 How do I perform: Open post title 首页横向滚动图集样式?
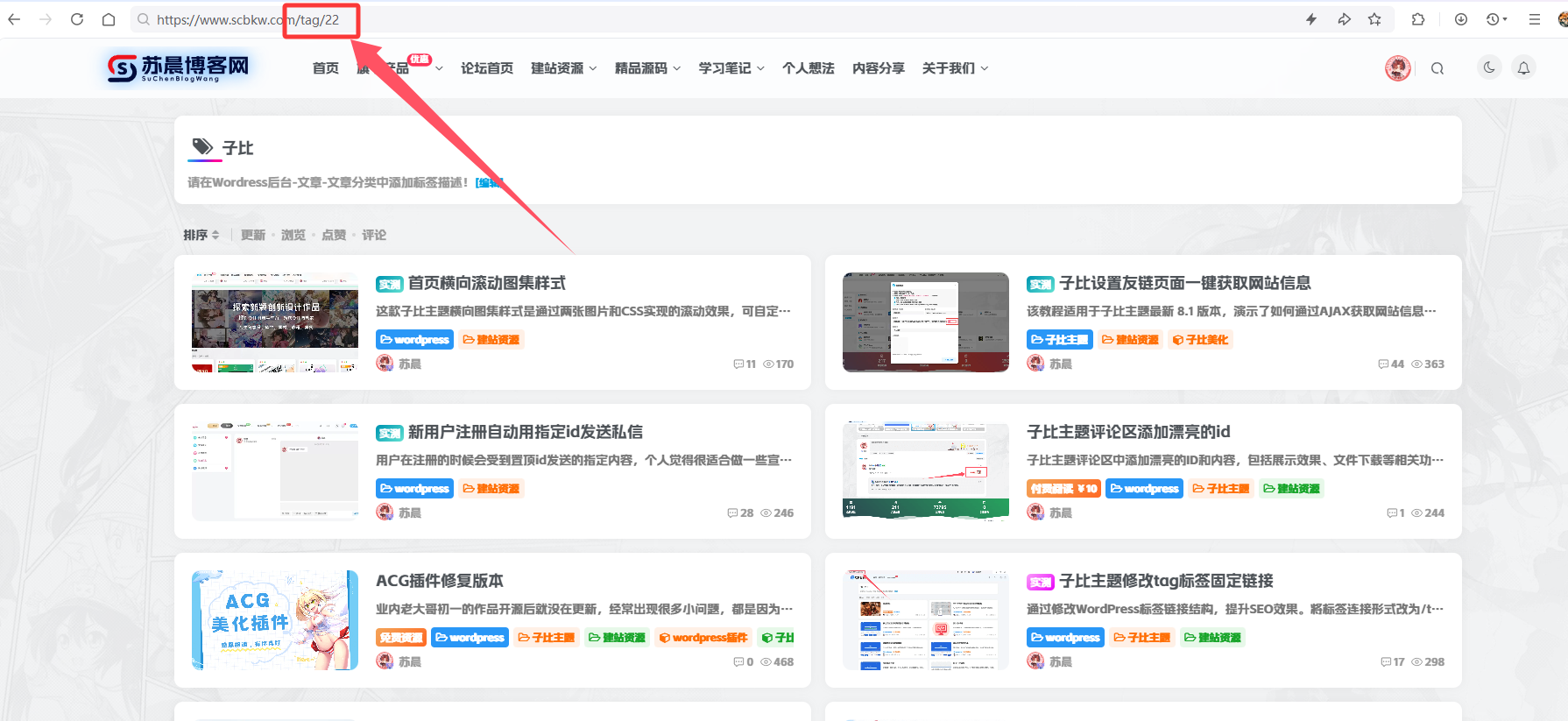[x=487, y=283]
